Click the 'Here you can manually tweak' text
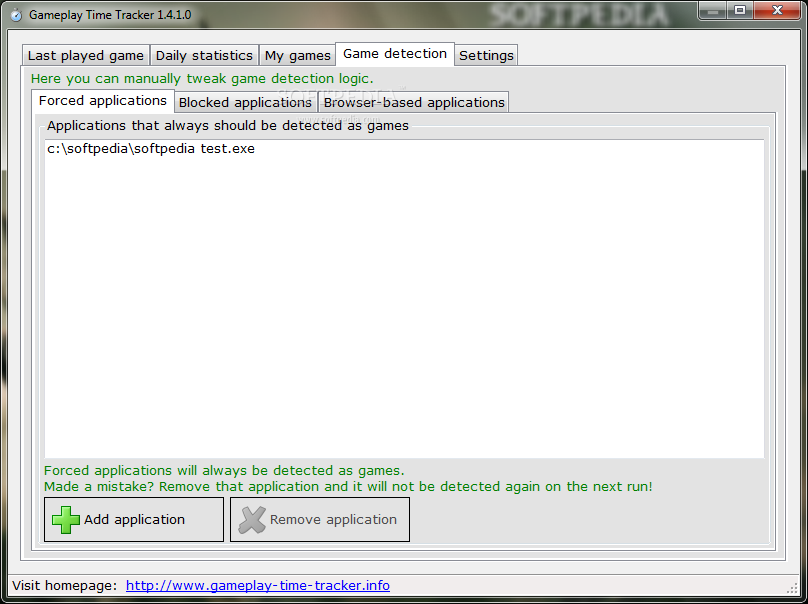This screenshot has width=808, height=604. (x=202, y=79)
